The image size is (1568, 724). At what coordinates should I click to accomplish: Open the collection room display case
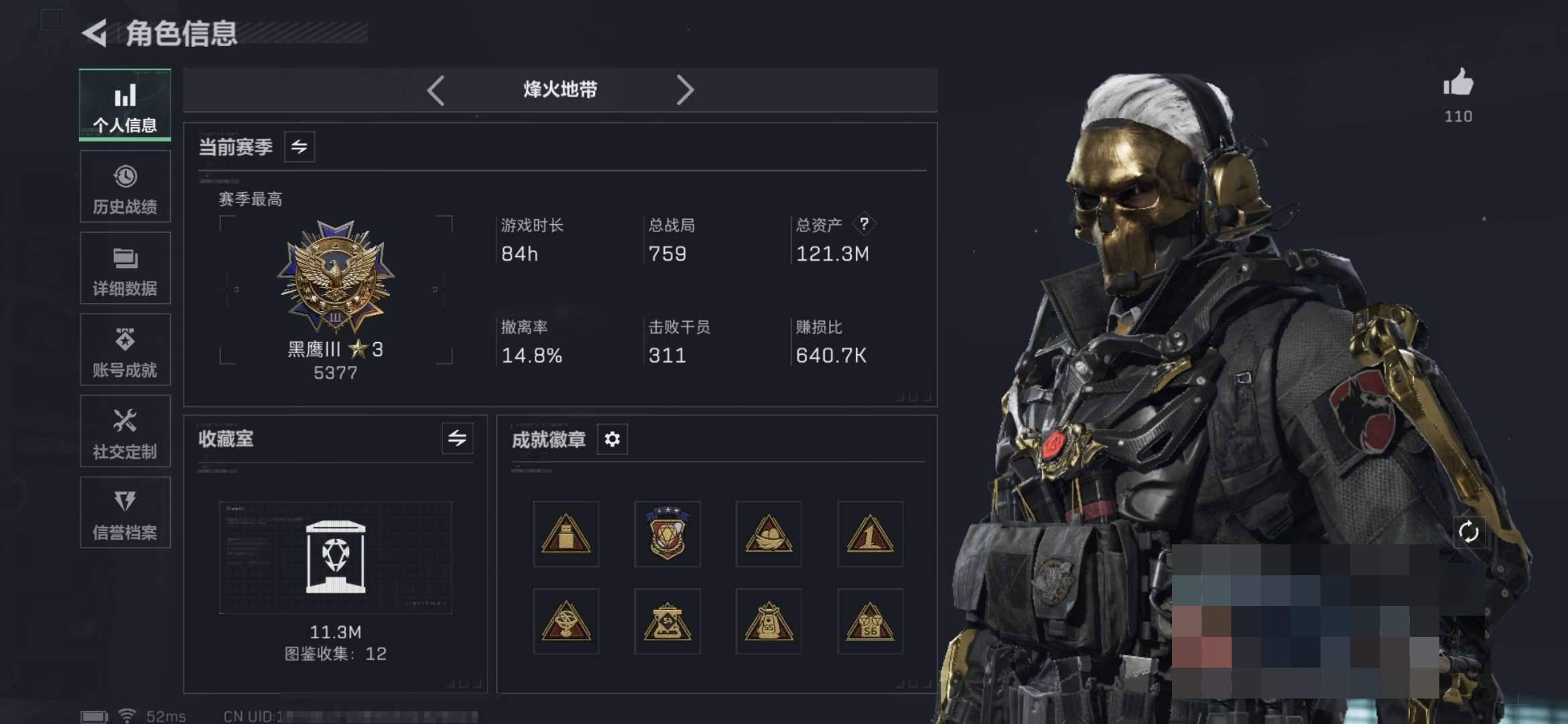coord(335,557)
